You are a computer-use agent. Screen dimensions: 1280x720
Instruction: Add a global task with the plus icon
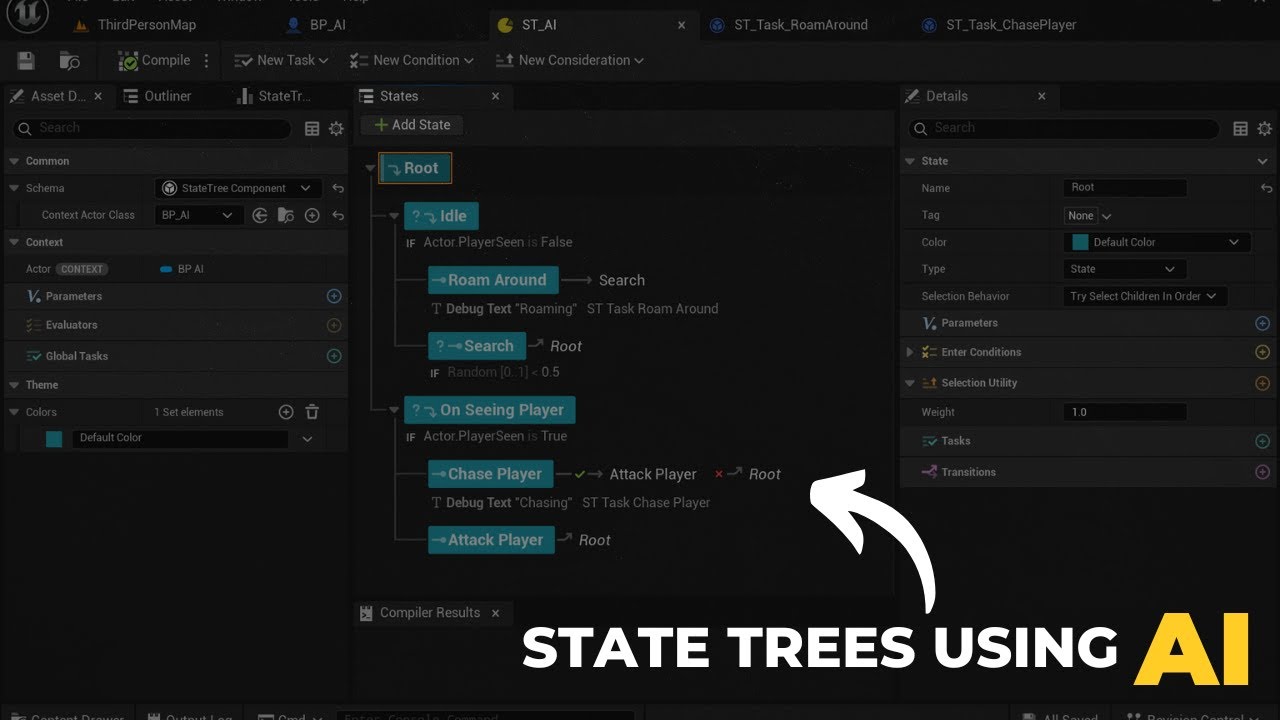pos(334,356)
